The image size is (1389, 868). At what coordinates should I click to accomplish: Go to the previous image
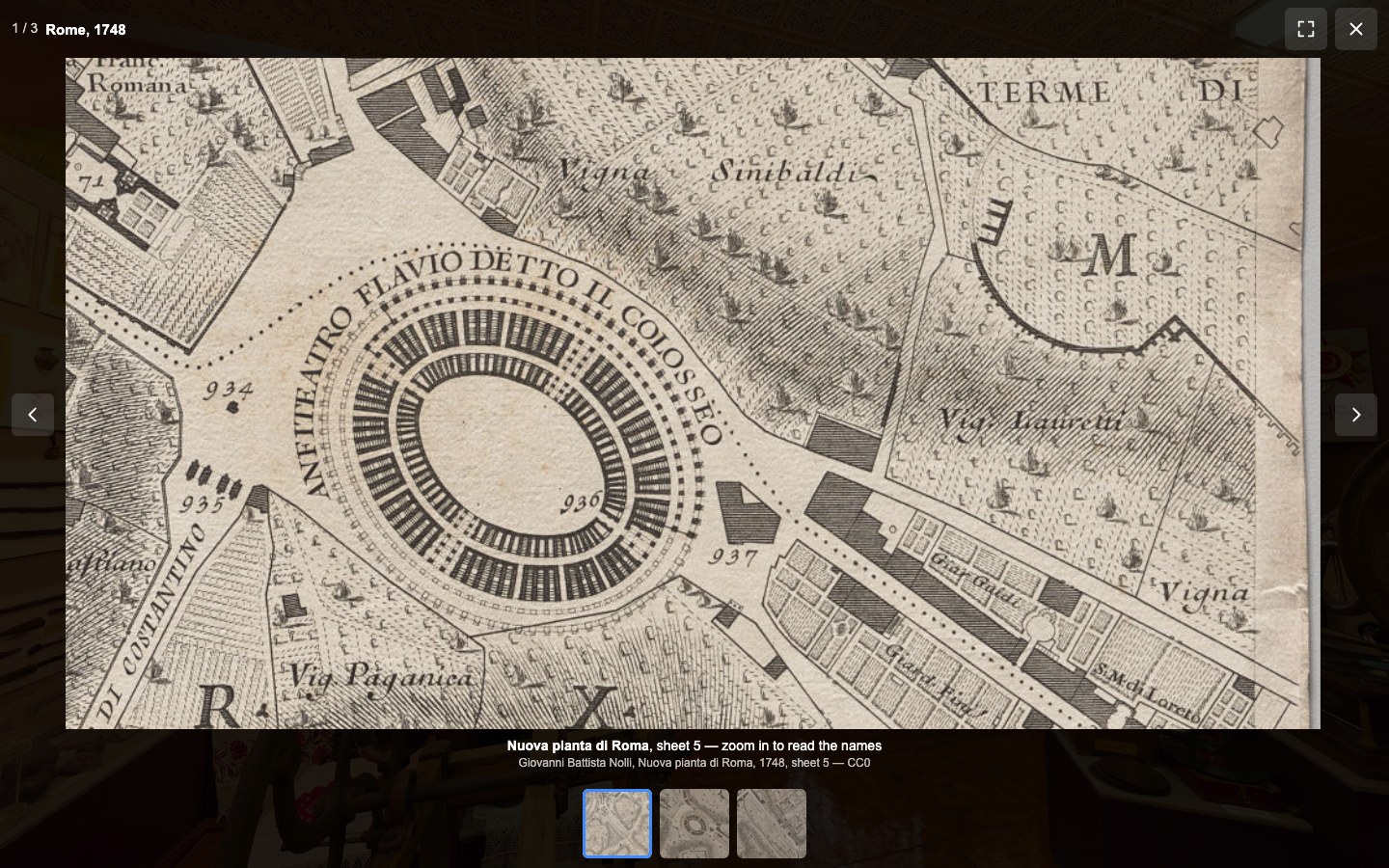click(x=33, y=415)
